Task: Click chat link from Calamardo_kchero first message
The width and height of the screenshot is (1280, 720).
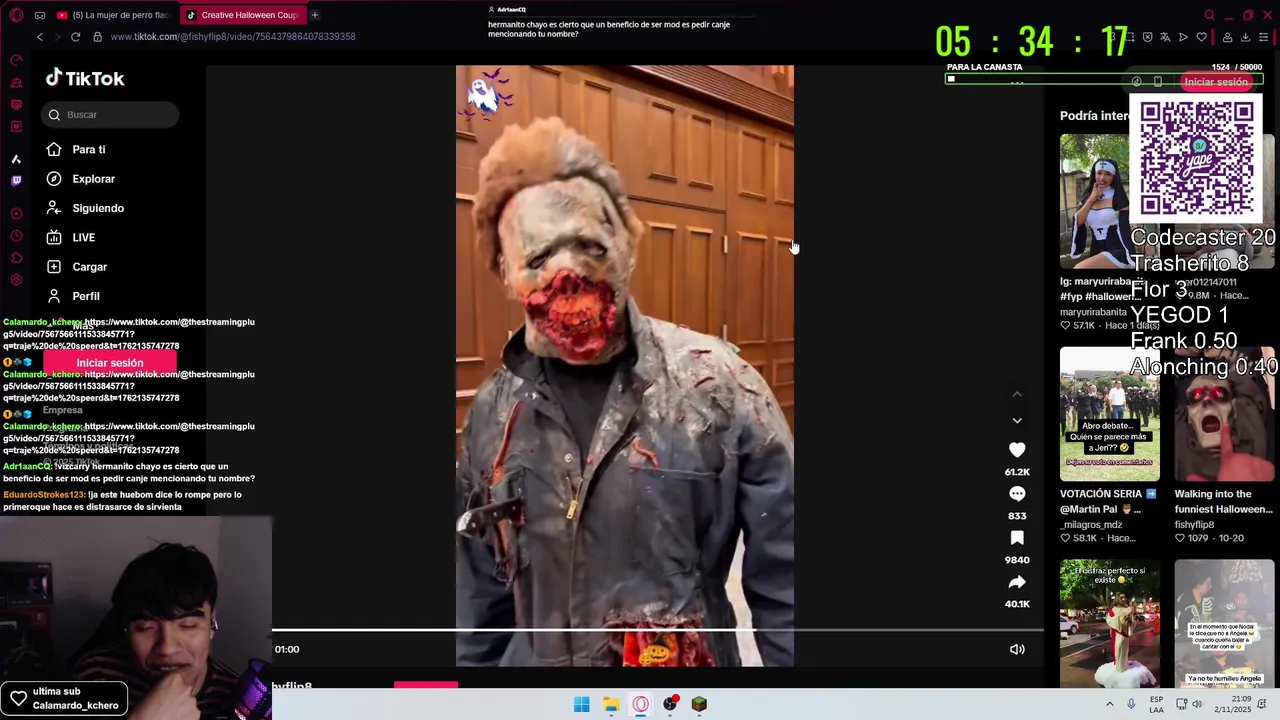Action: [x=130, y=334]
